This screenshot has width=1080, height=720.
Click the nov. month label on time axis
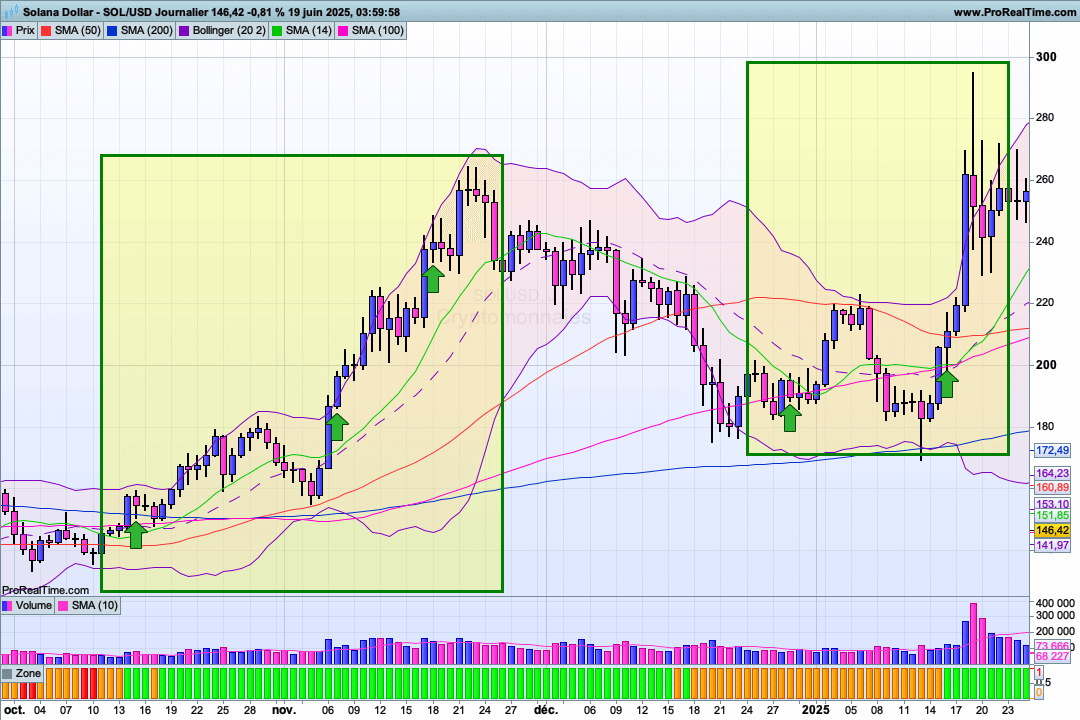pyautogui.click(x=284, y=710)
